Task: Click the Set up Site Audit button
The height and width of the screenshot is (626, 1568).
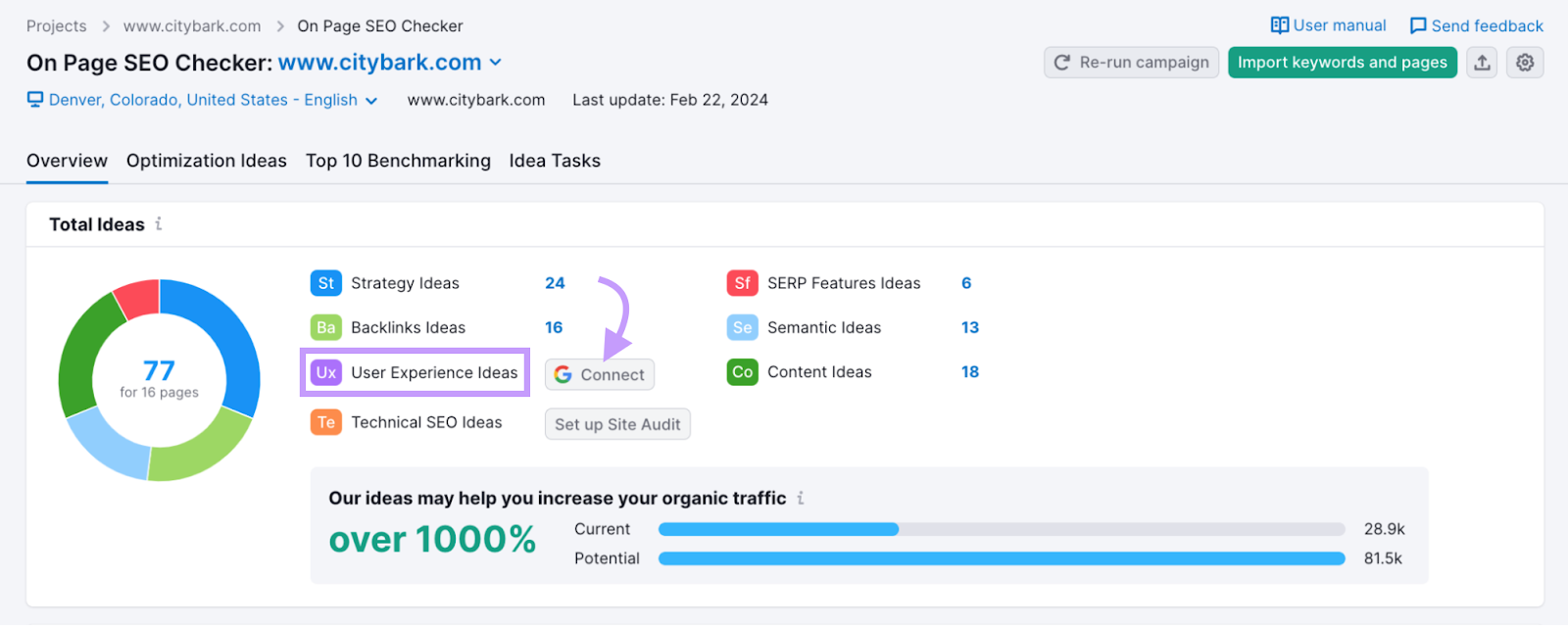Action: [x=617, y=424]
